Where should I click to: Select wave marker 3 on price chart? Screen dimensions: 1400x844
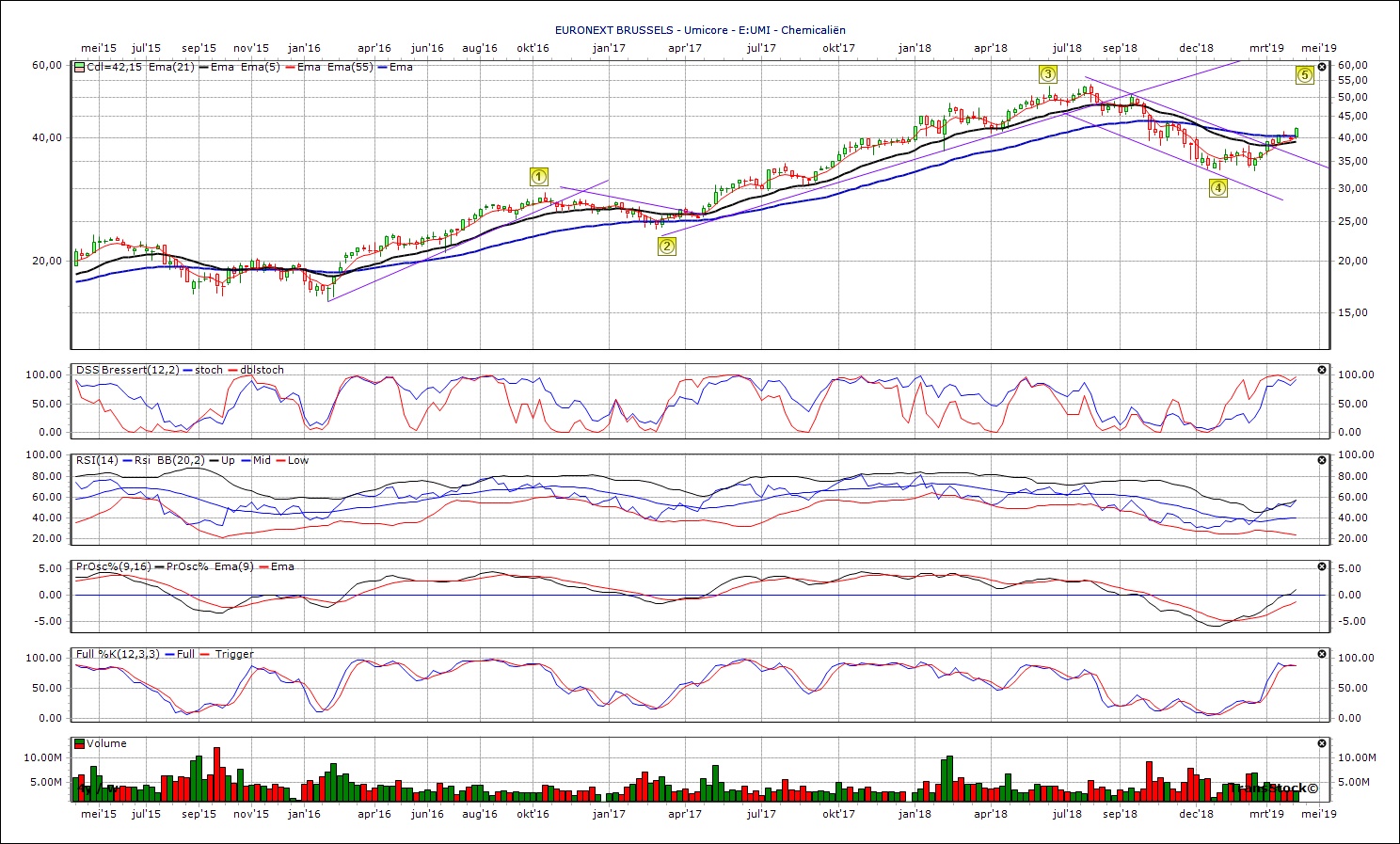click(1048, 73)
